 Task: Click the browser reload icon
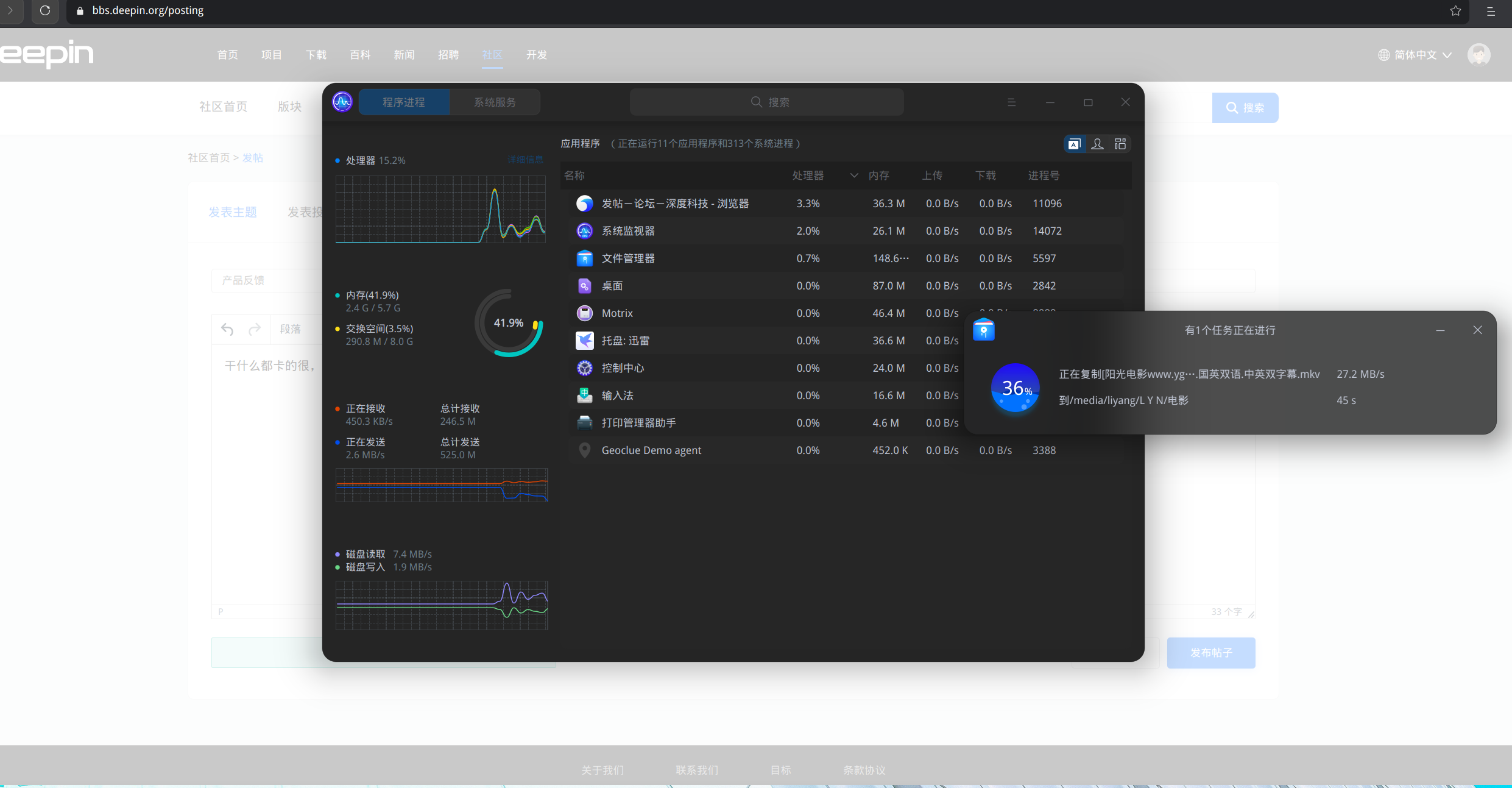click(45, 10)
